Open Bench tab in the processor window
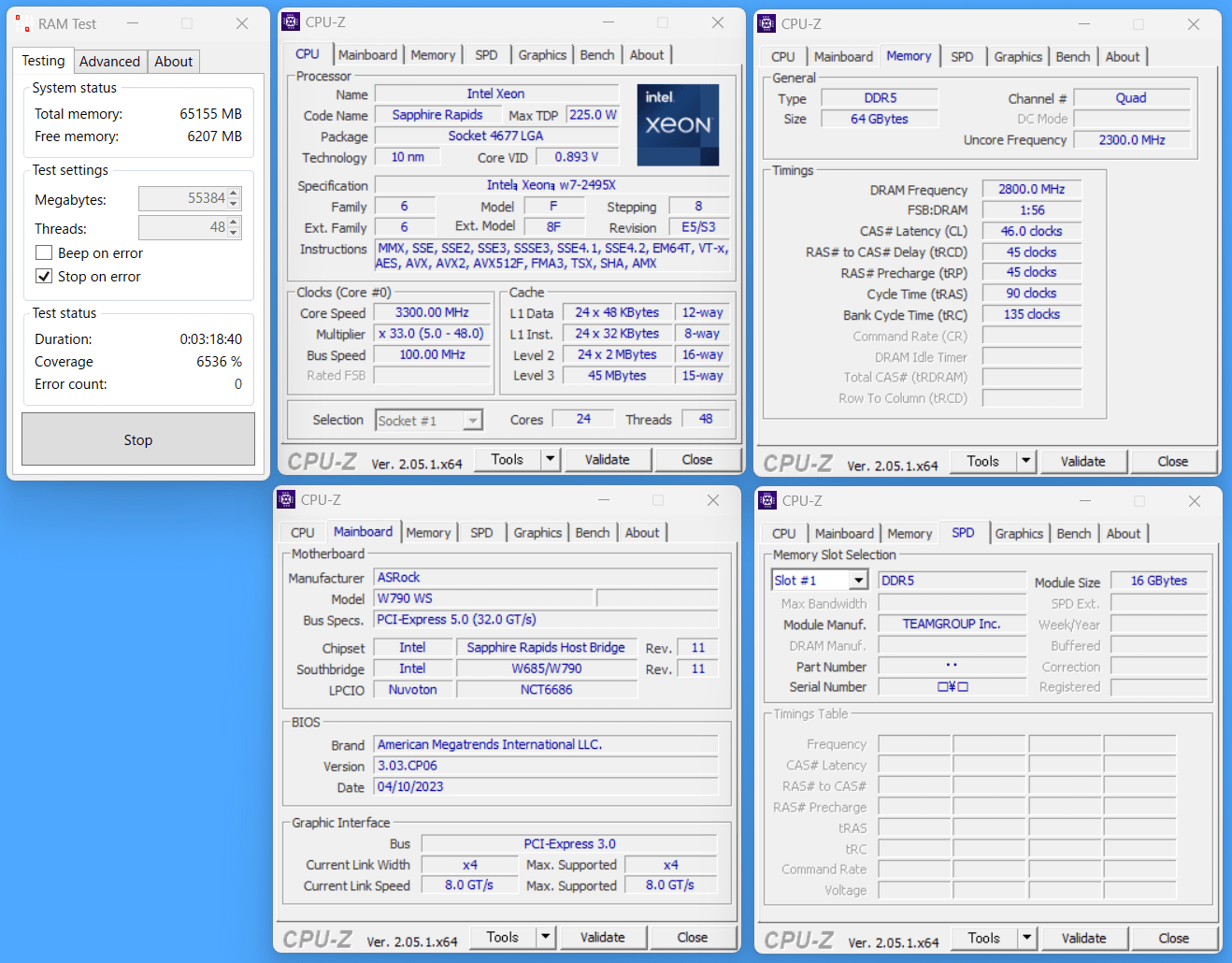Screen dimensions: 1232x963 (x=597, y=55)
